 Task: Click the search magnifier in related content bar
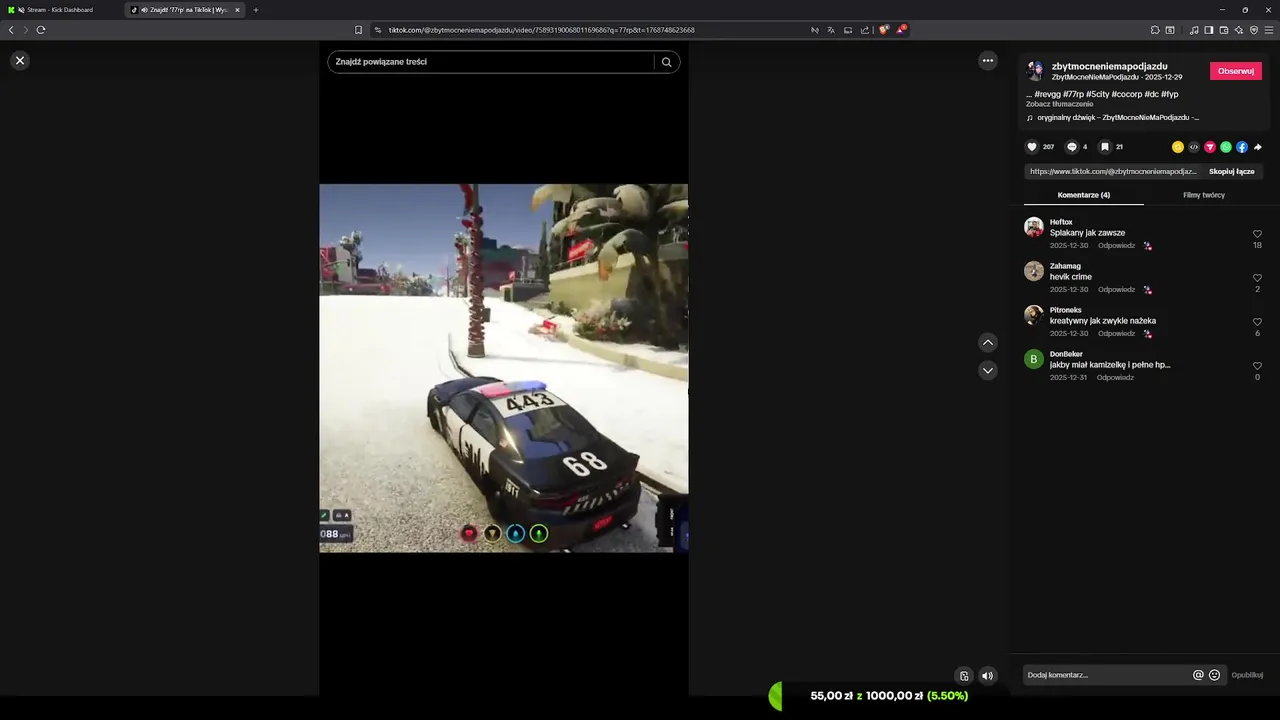pyautogui.click(x=667, y=62)
